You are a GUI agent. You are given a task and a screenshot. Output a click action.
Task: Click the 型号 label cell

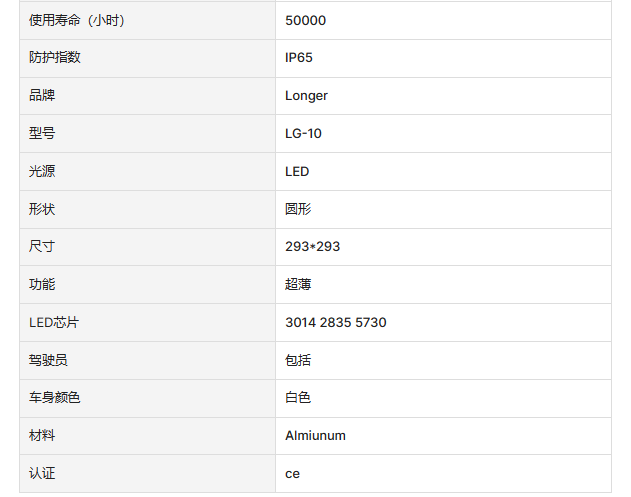point(42,133)
